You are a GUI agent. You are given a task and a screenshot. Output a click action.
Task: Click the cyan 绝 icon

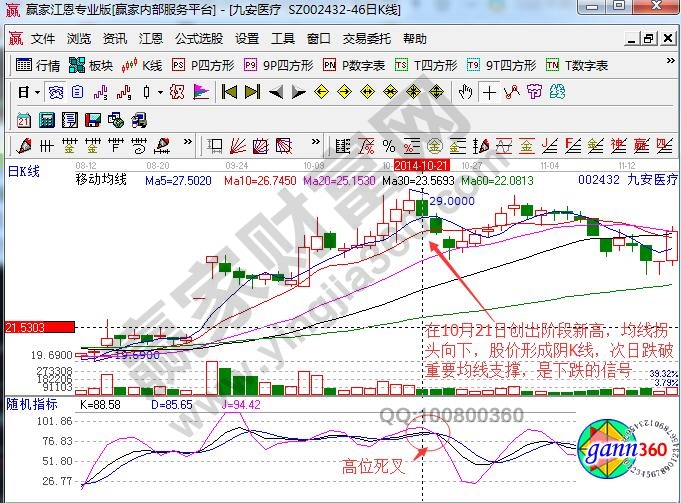click(x=557, y=93)
